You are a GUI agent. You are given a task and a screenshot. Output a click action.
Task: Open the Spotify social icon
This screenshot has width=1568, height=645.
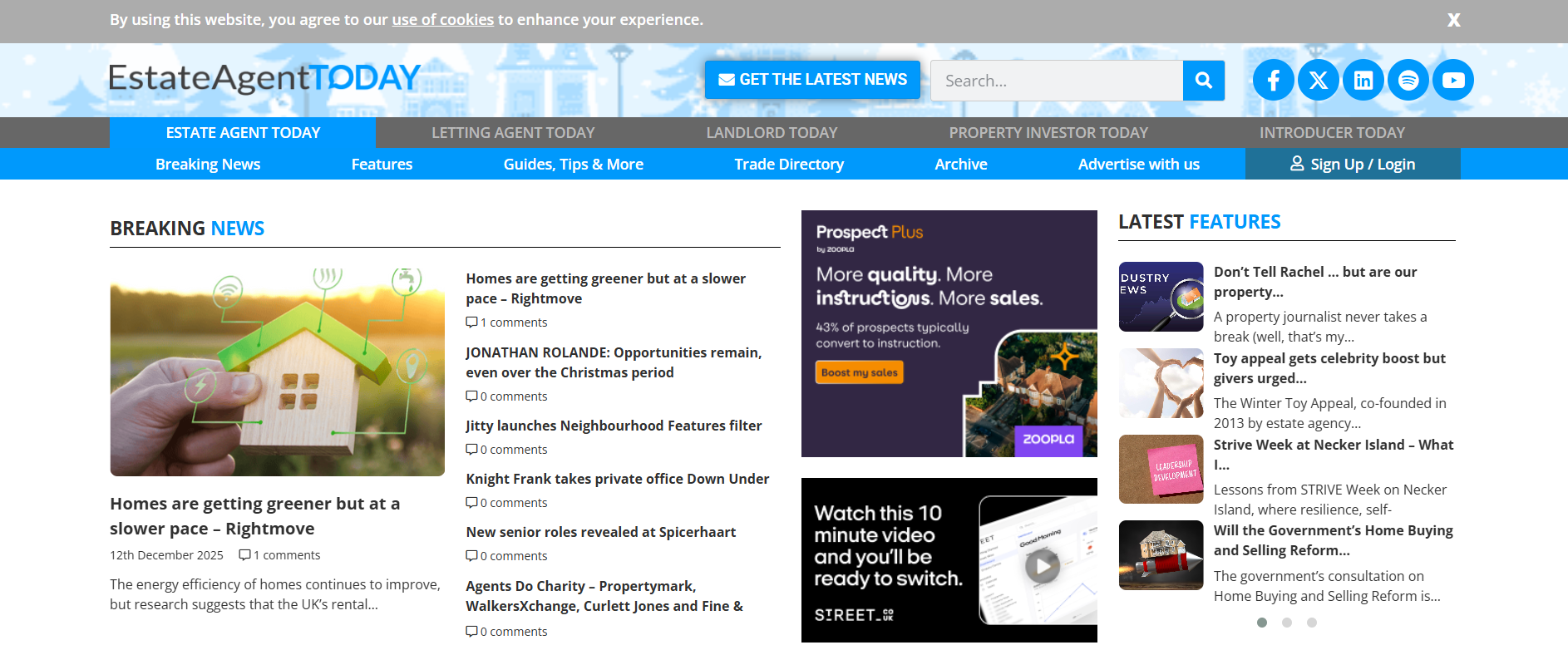(1408, 80)
